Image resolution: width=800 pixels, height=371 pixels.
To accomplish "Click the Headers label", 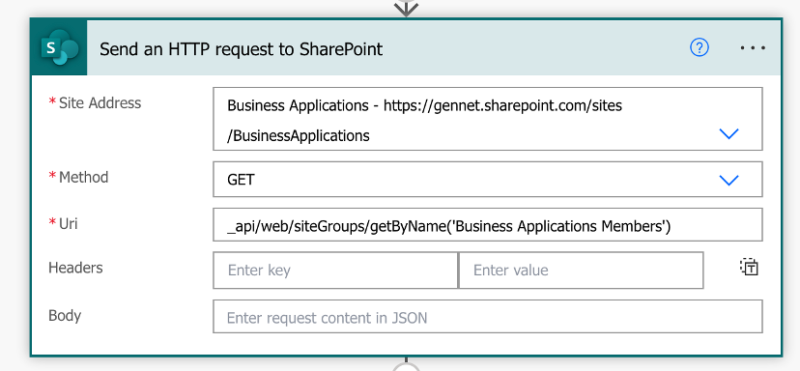I will (76, 267).
